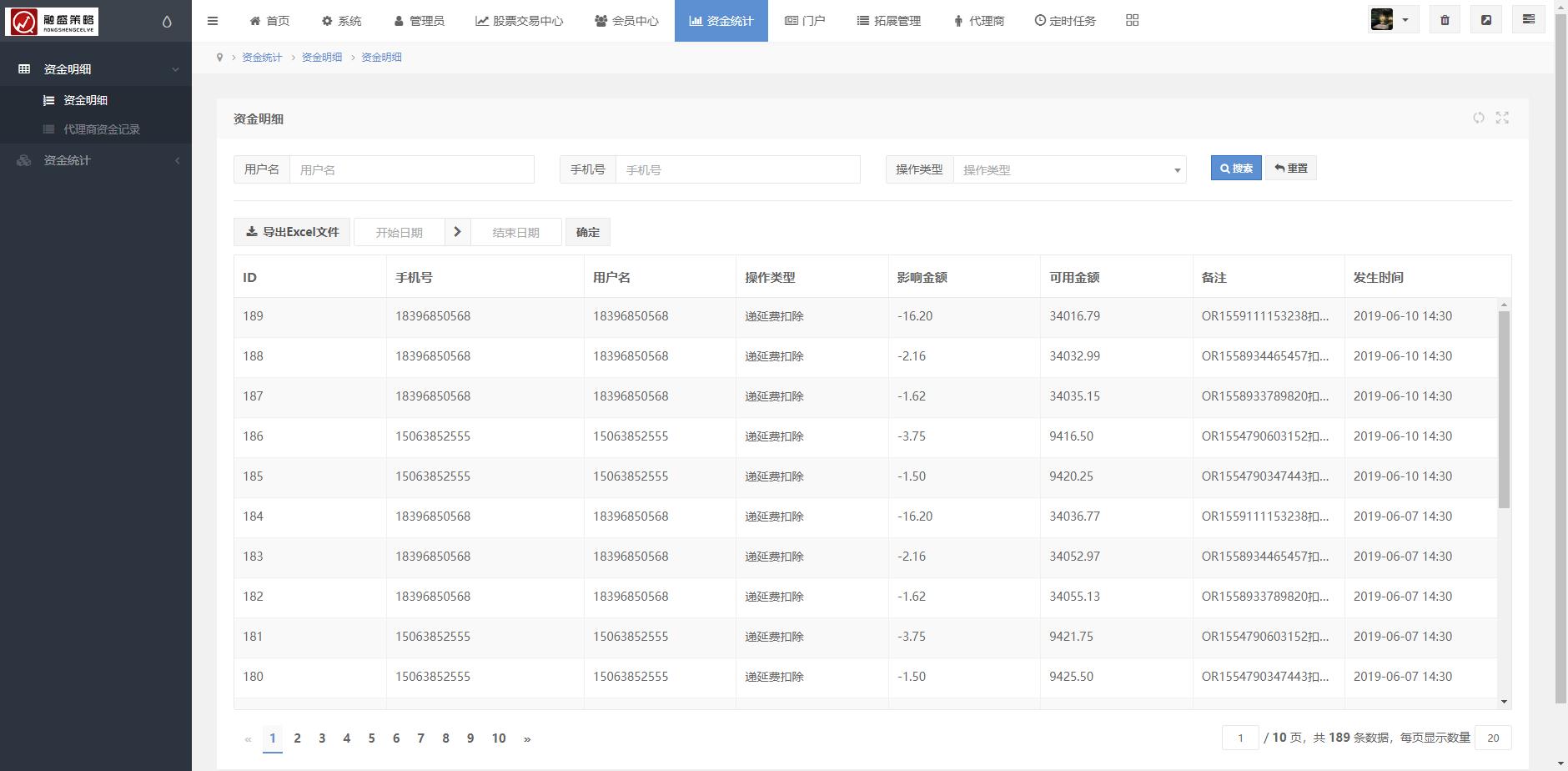The image size is (1568, 771).
Task: Click the 开始日期 date field
Action: 399,232
